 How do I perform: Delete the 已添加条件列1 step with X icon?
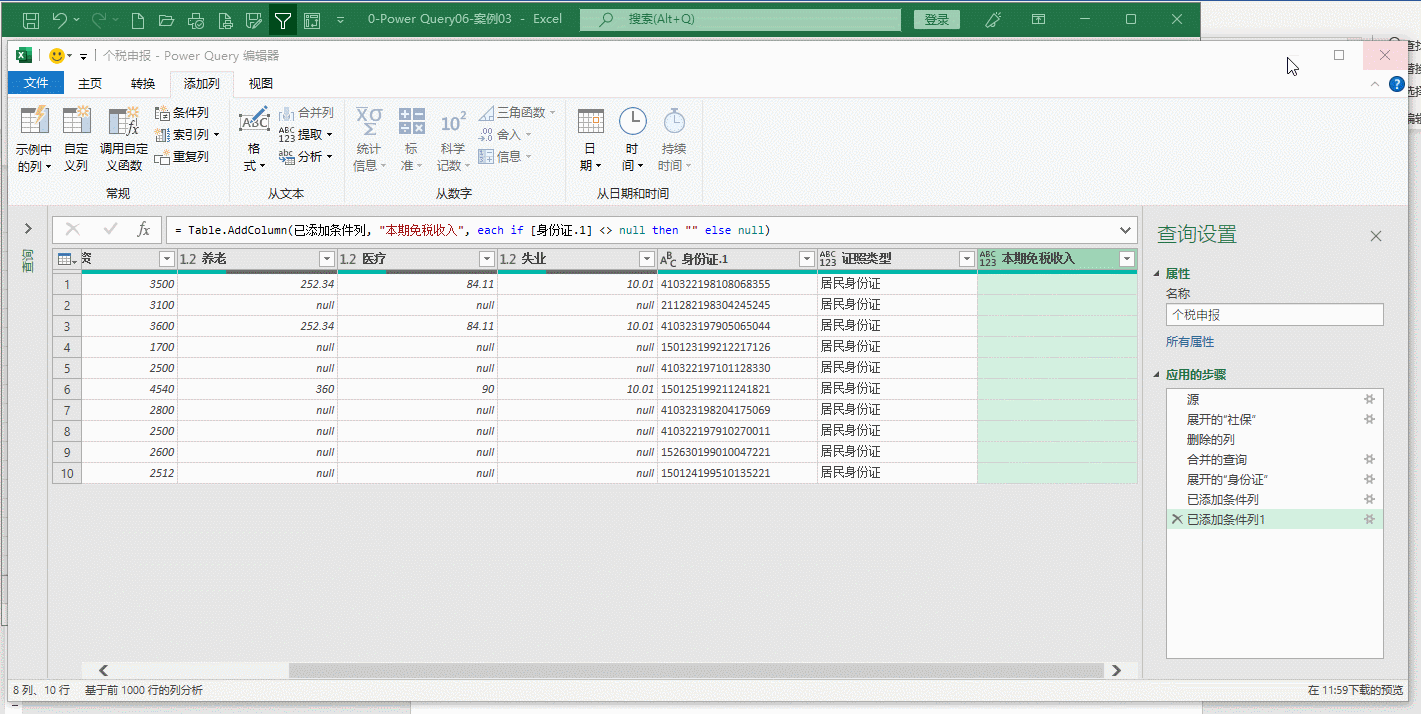point(1176,519)
